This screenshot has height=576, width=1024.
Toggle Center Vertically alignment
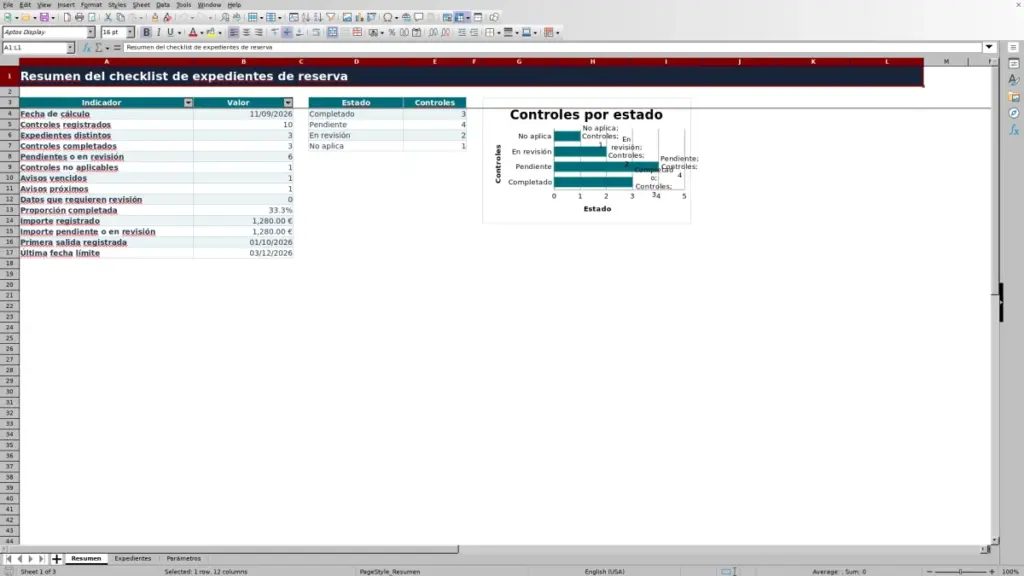tap(287, 32)
